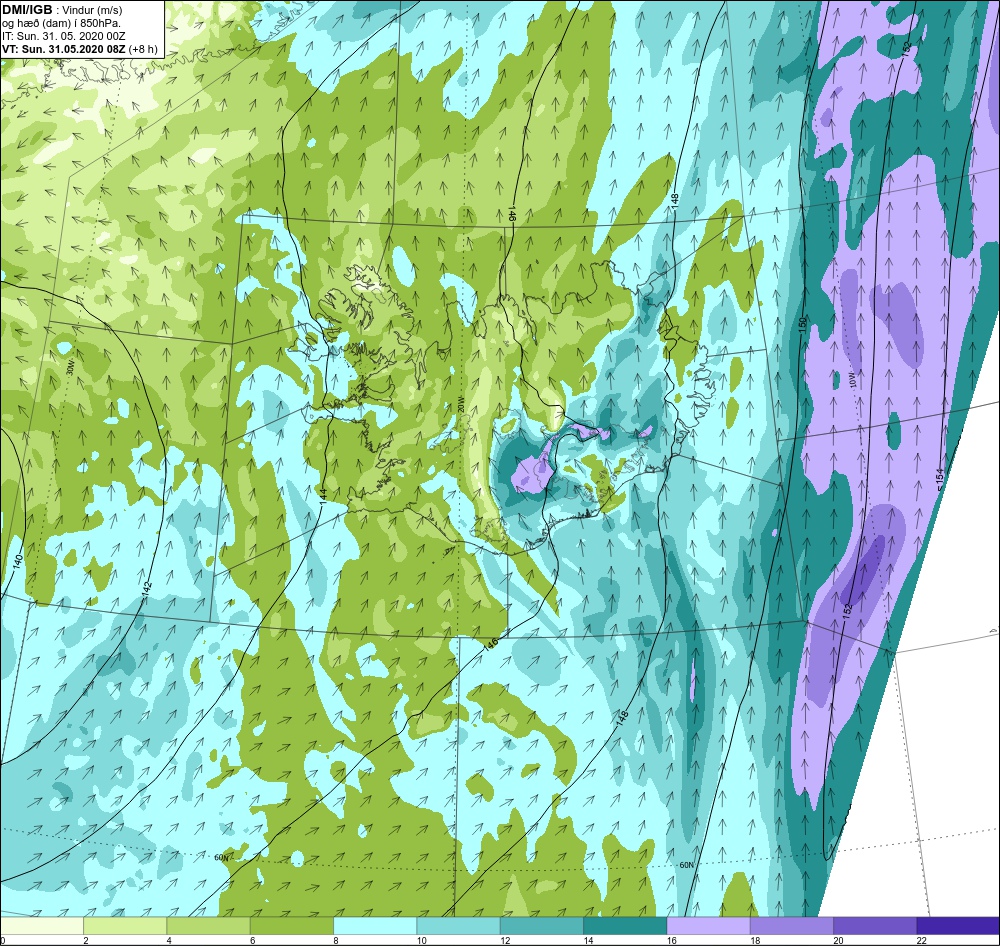Click the "DMI/IGB : Vindur (m/s)" title line

point(62,10)
